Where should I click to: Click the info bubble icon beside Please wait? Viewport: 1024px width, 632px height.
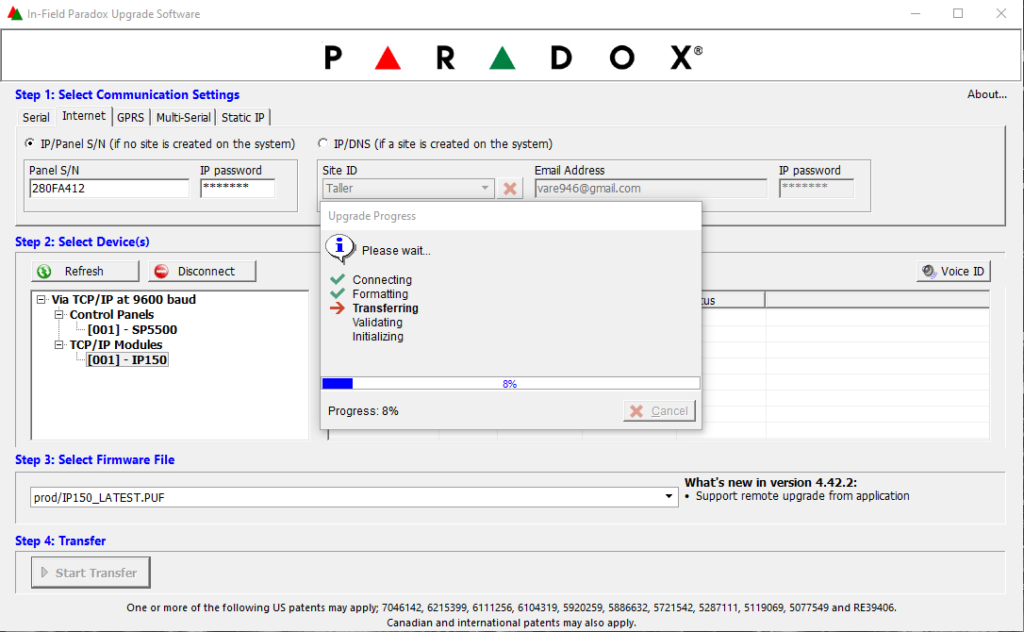[x=340, y=249]
